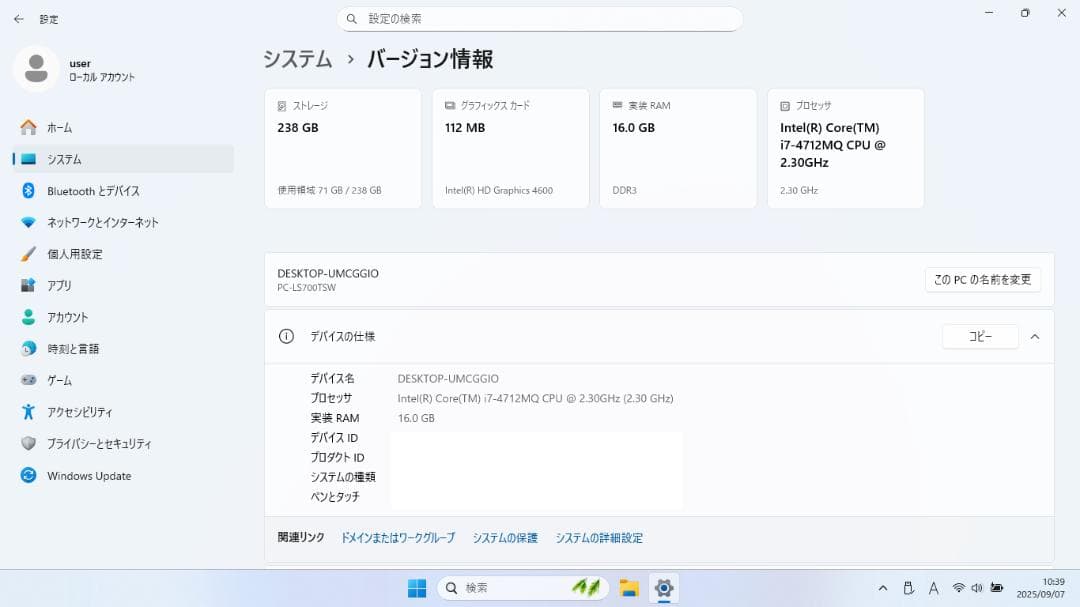Image resolution: width=1080 pixels, height=607 pixels.
Task: Open 時刻と言語 settings
Action: [x=79, y=348]
